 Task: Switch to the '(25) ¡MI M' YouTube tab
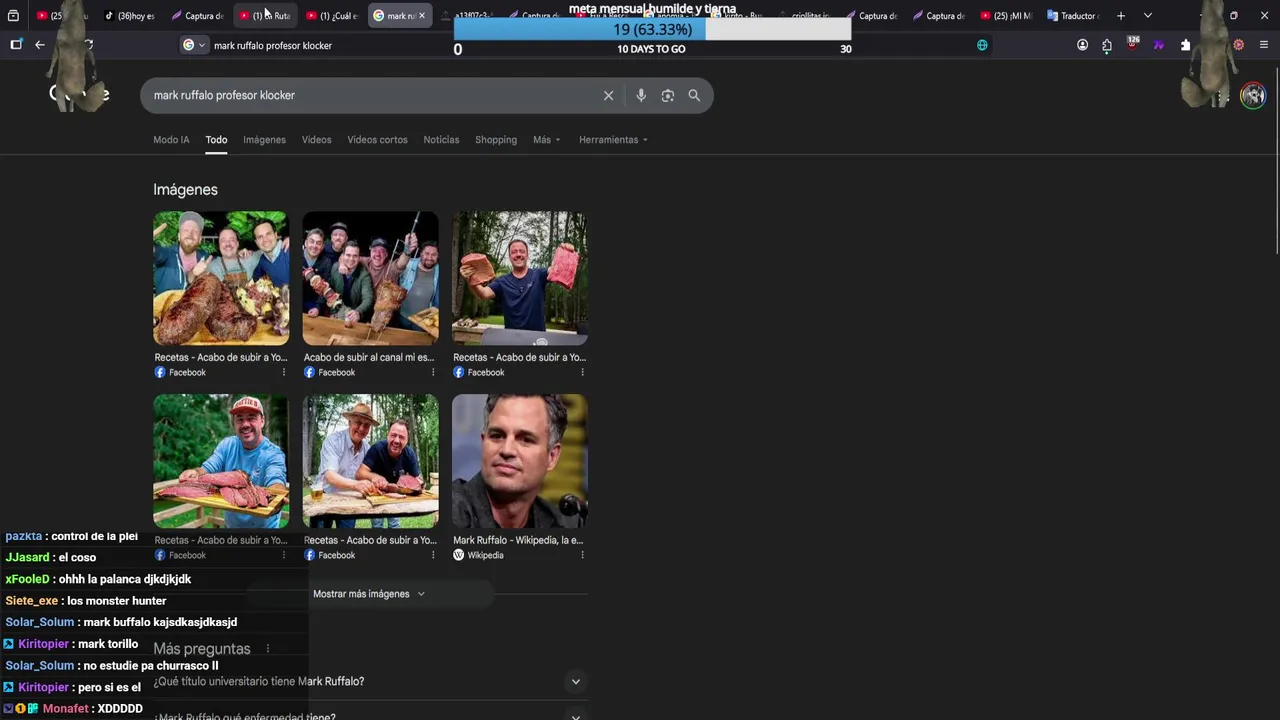point(1006,16)
